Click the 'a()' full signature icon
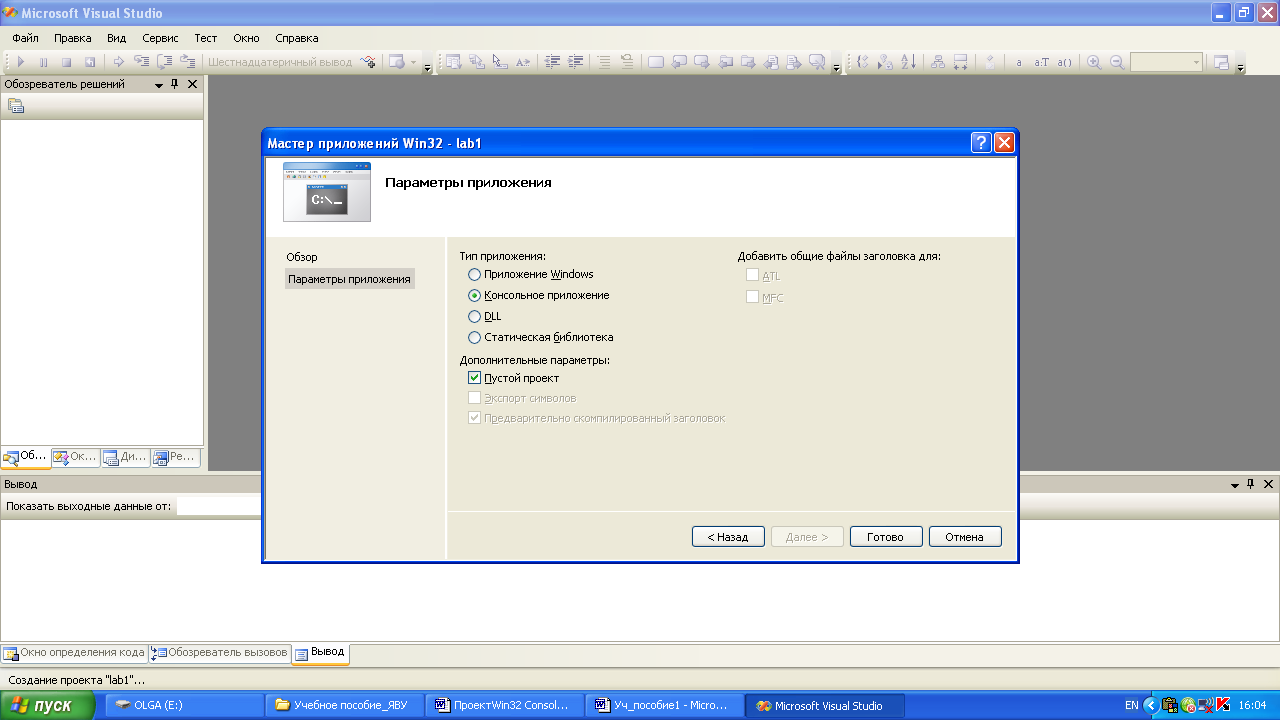This screenshot has height=720, width=1280. 1065,62
